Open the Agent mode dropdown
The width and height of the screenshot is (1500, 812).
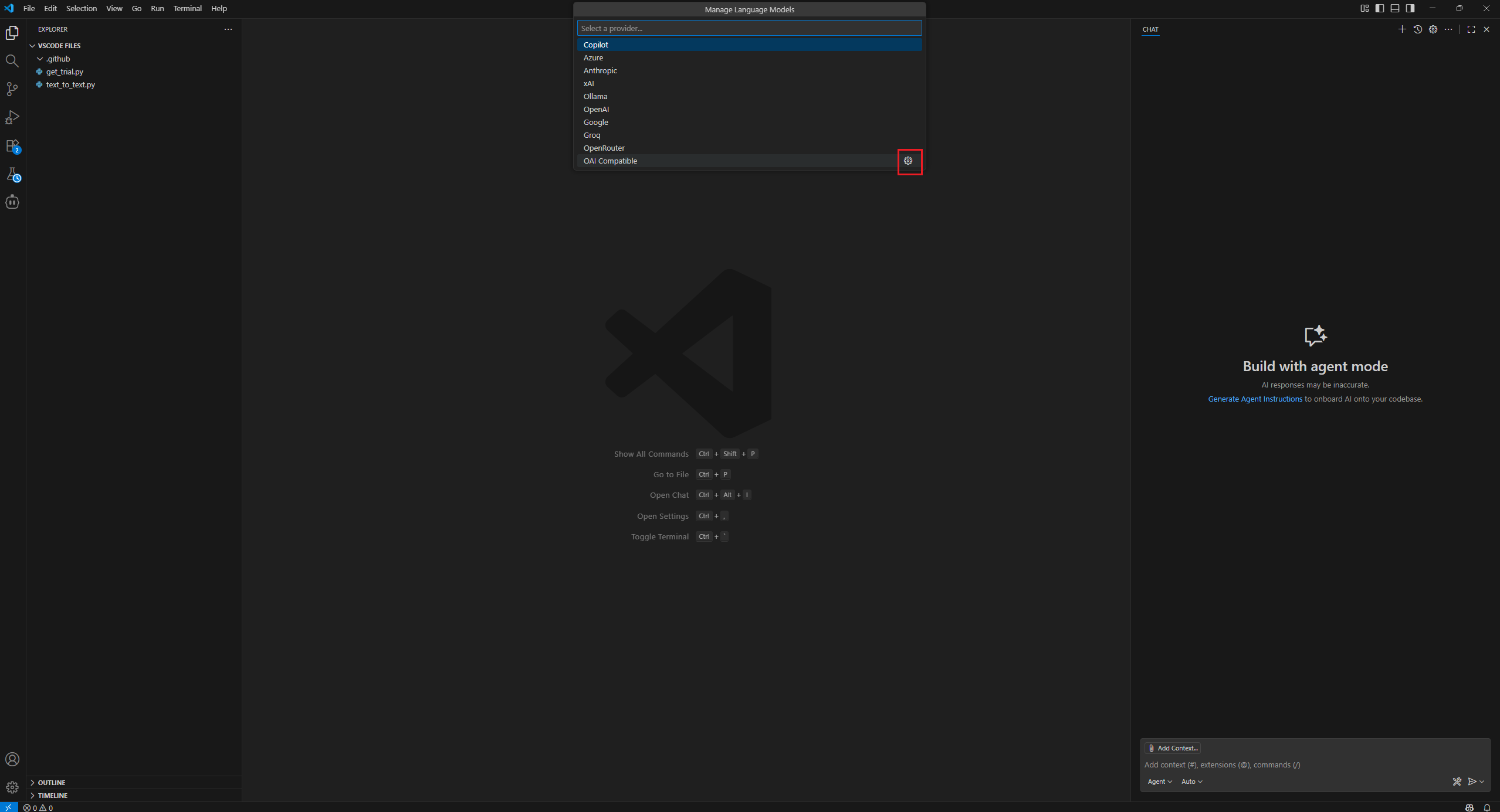[1159, 782]
